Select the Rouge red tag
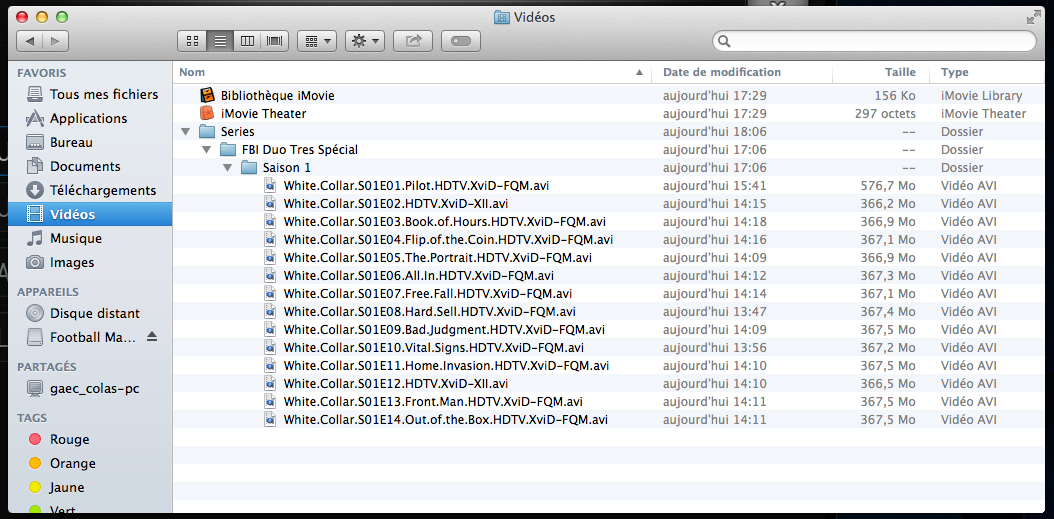Viewport: 1054px width, 519px height. 69,439
